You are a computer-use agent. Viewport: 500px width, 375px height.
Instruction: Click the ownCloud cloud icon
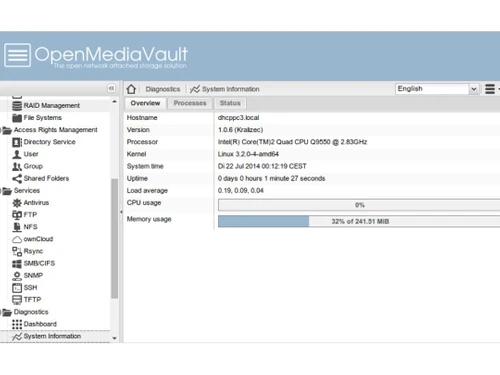tap(17, 239)
